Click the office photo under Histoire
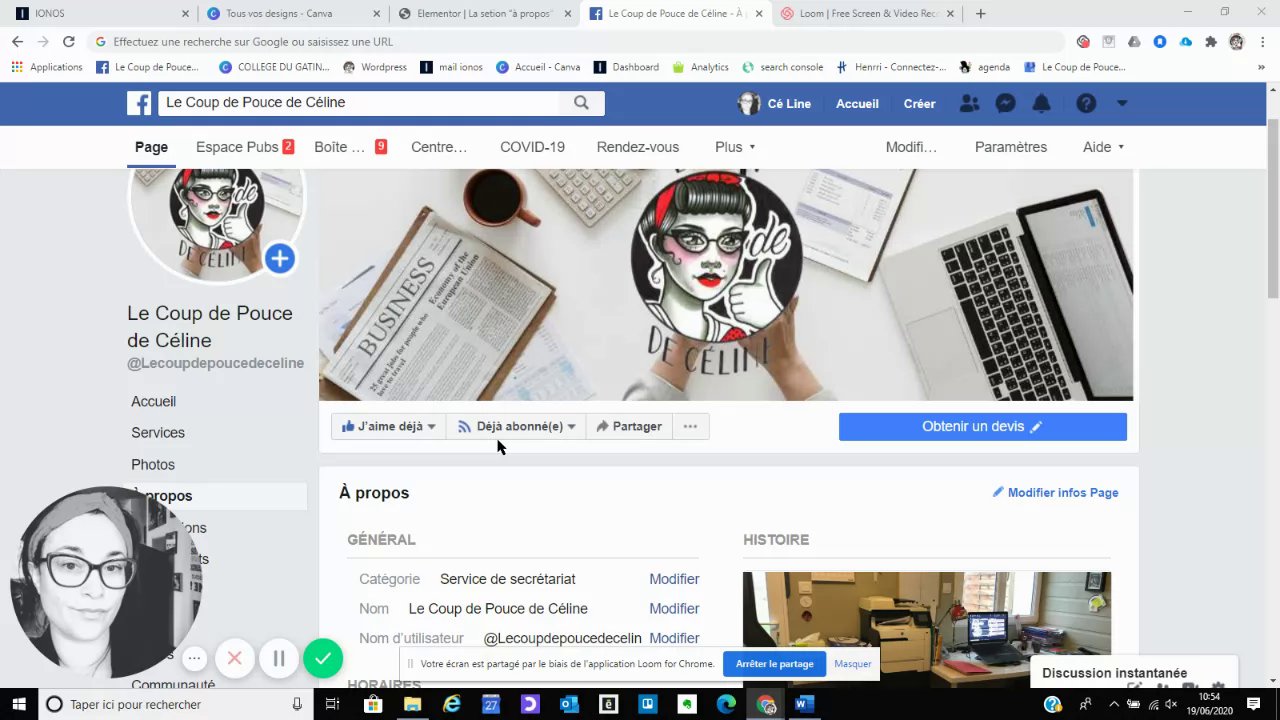The image size is (1280, 720). click(927, 629)
